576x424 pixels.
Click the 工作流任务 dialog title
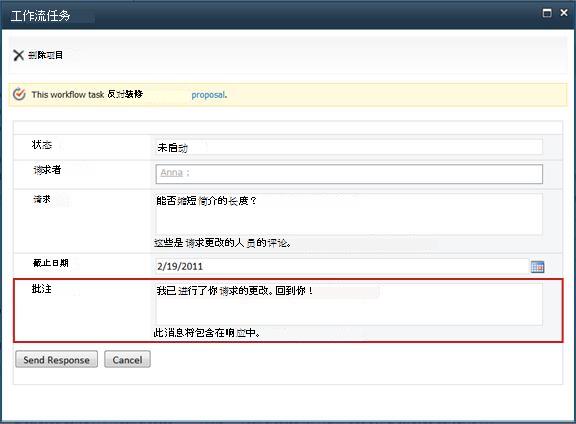pos(40,16)
